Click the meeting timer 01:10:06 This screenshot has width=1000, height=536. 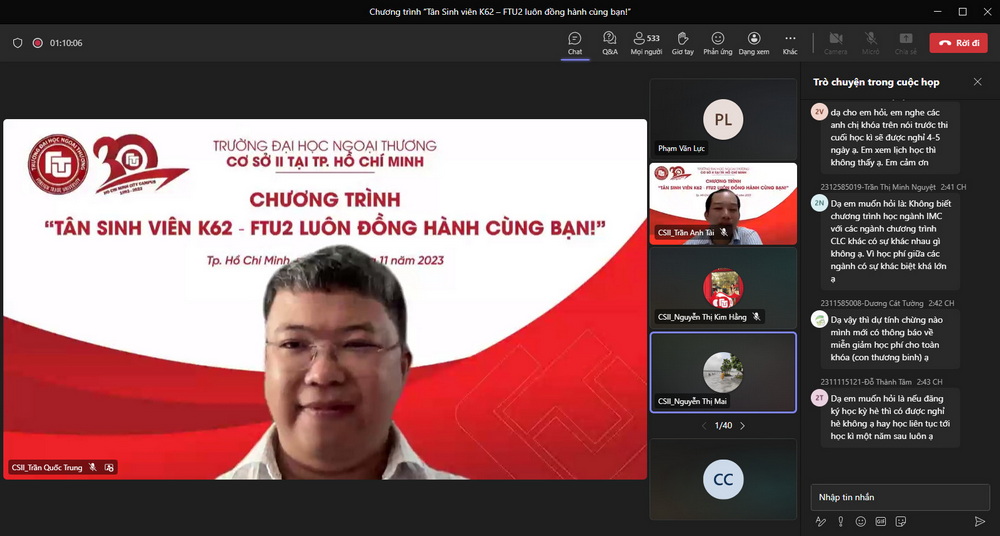coord(66,43)
